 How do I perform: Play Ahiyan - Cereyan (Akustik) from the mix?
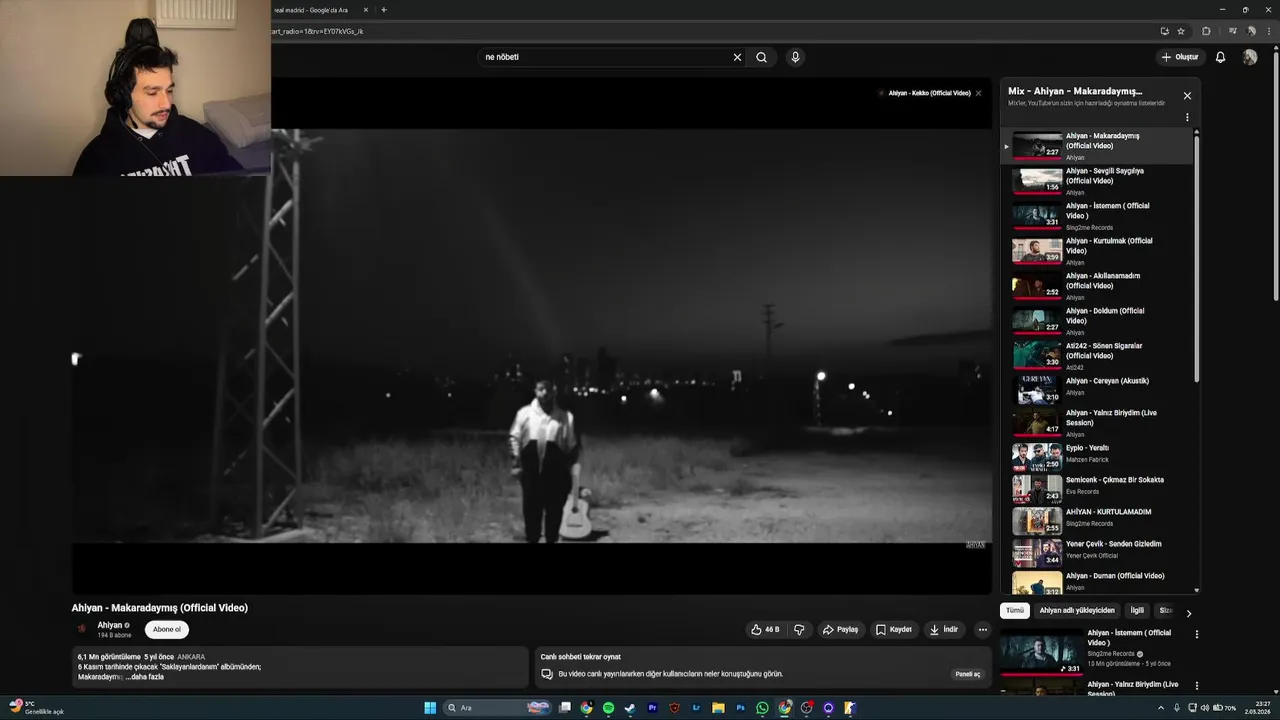[1097, 388]
